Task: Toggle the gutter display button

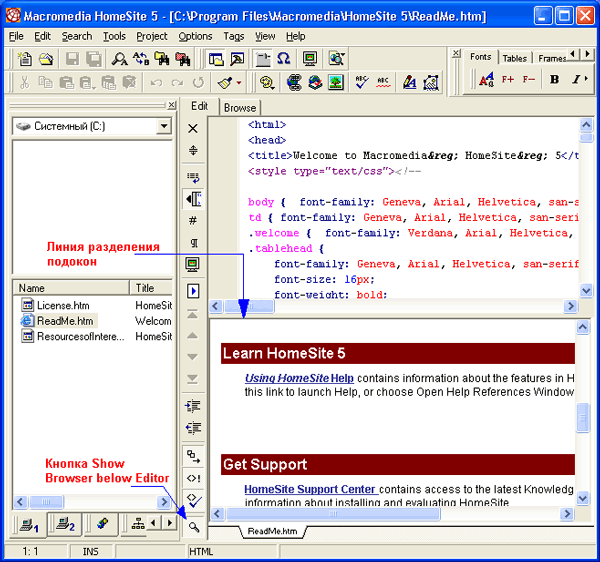Action: click(193, 199)
